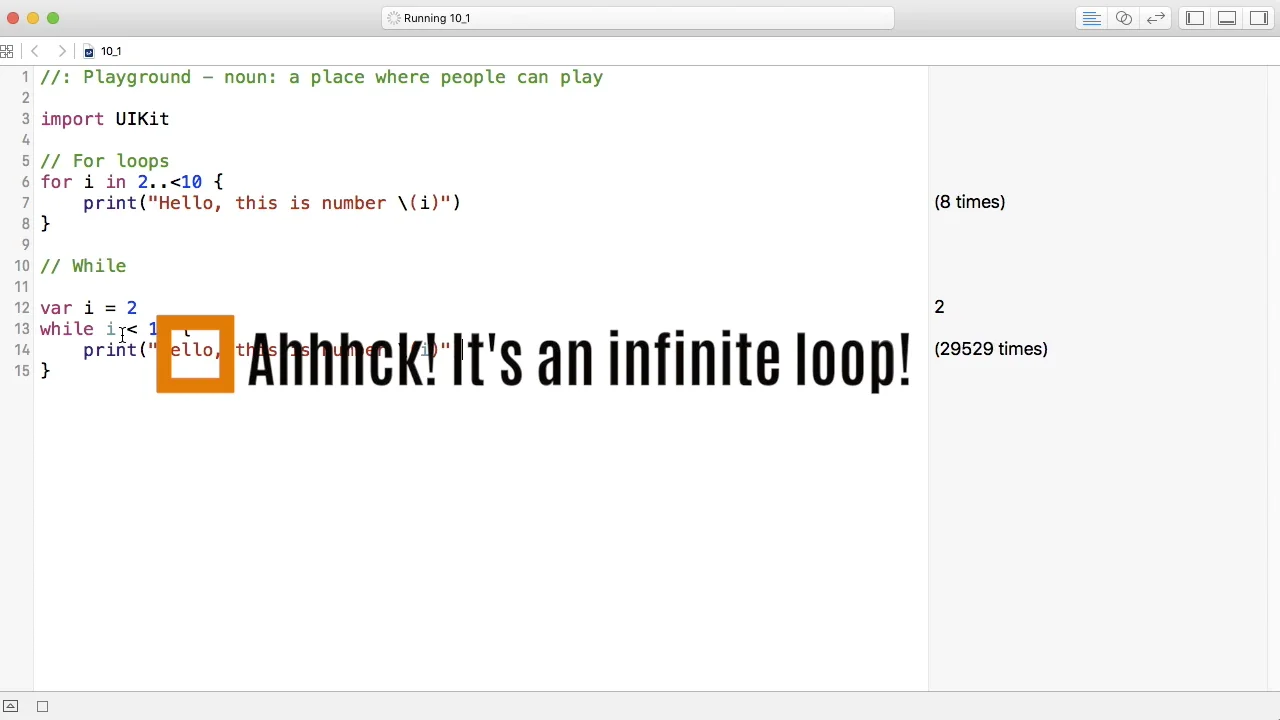Click the "// For loops" comment
The width and height of the screenshot is (1280, 720).
105,161
